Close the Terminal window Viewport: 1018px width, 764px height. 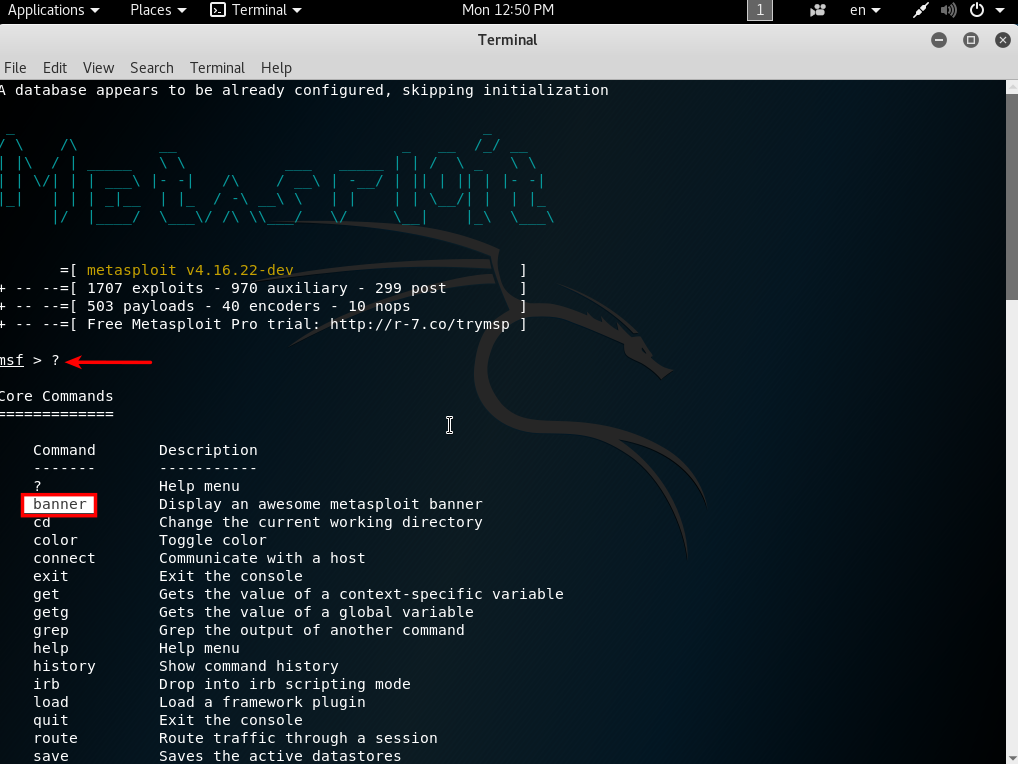[1002, 40]
